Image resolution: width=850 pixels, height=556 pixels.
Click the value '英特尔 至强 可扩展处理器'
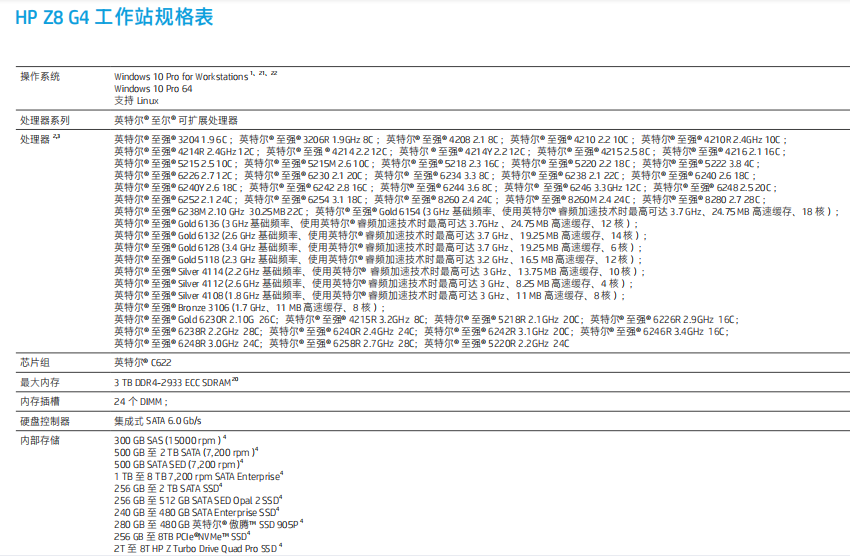(x=176, y=120)
